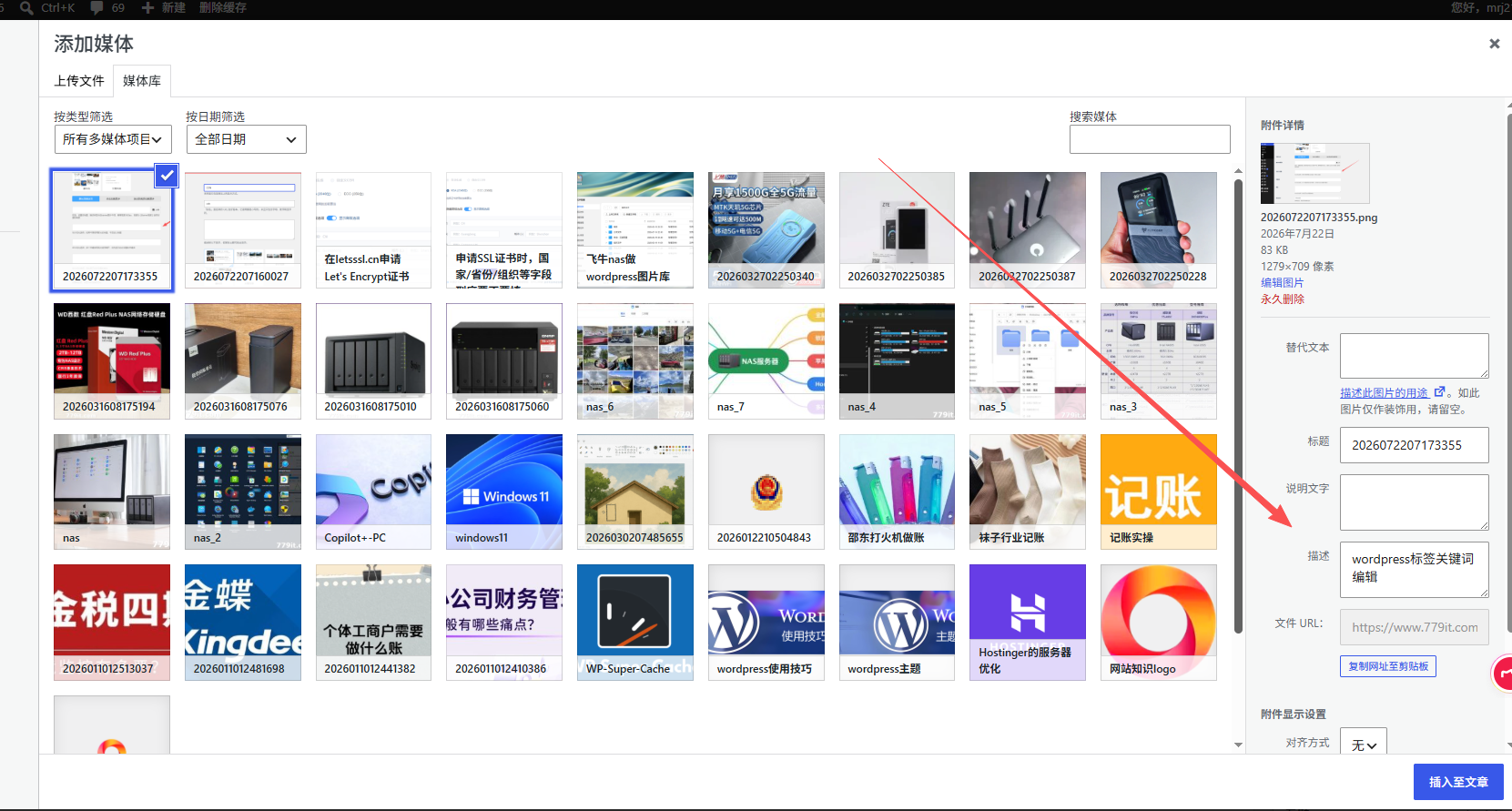Click the 复制网址至剪贴板 button
The height and width of the screenshot is (811, 1512).
click(x=1388, y=666)
